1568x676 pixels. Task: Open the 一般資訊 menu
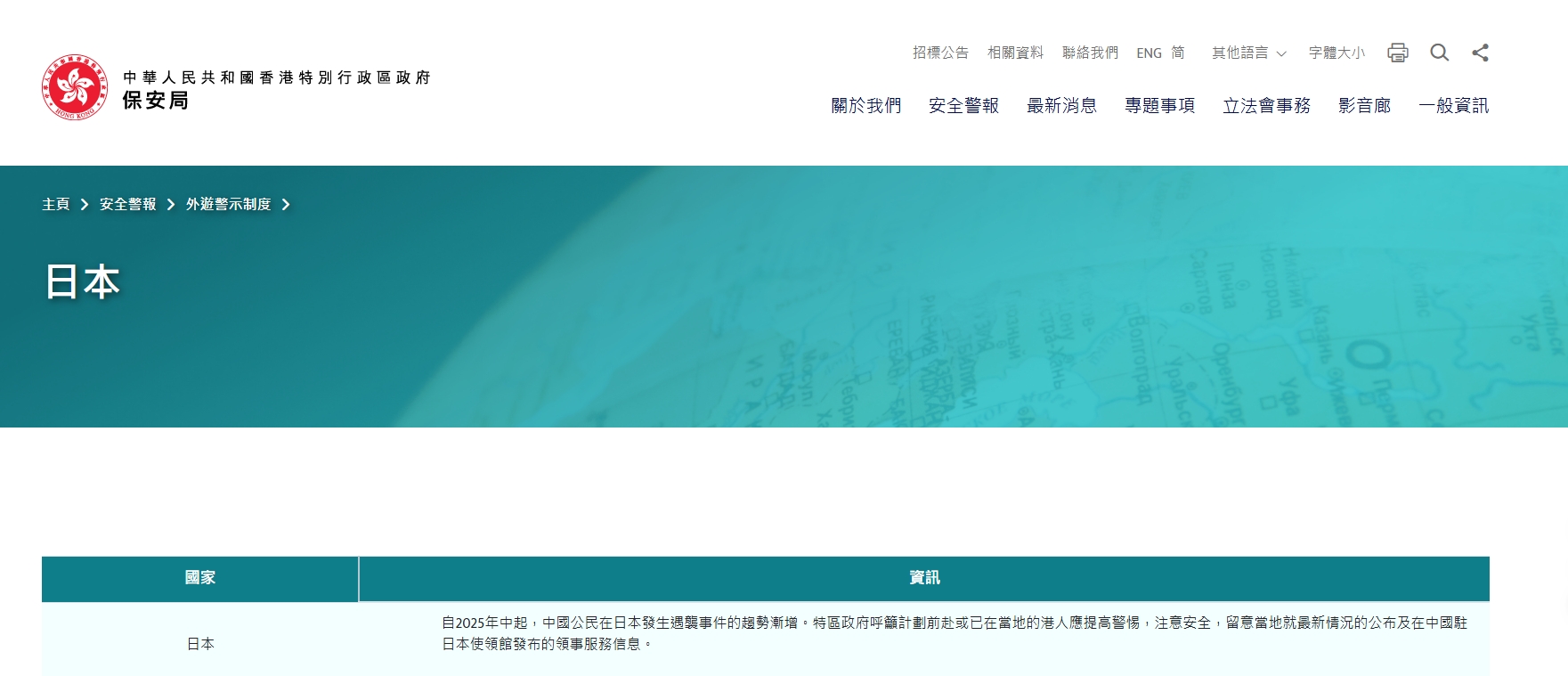(1453, 106)
